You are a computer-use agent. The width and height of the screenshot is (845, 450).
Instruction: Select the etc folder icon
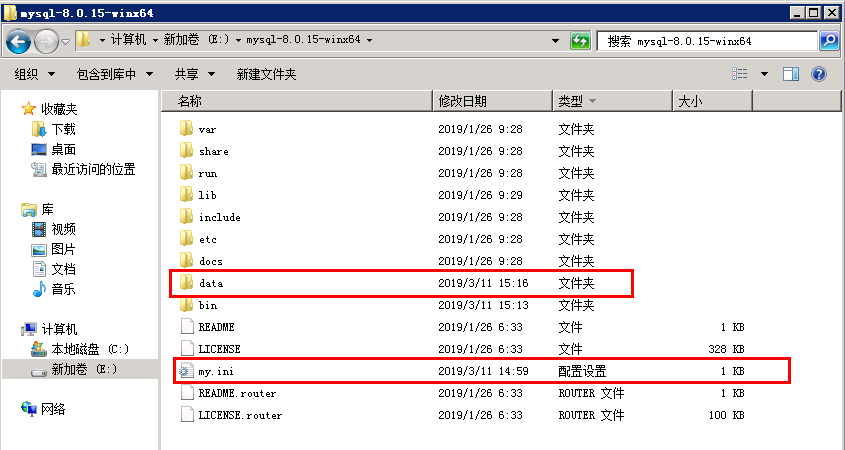click(x=186, y=239)
